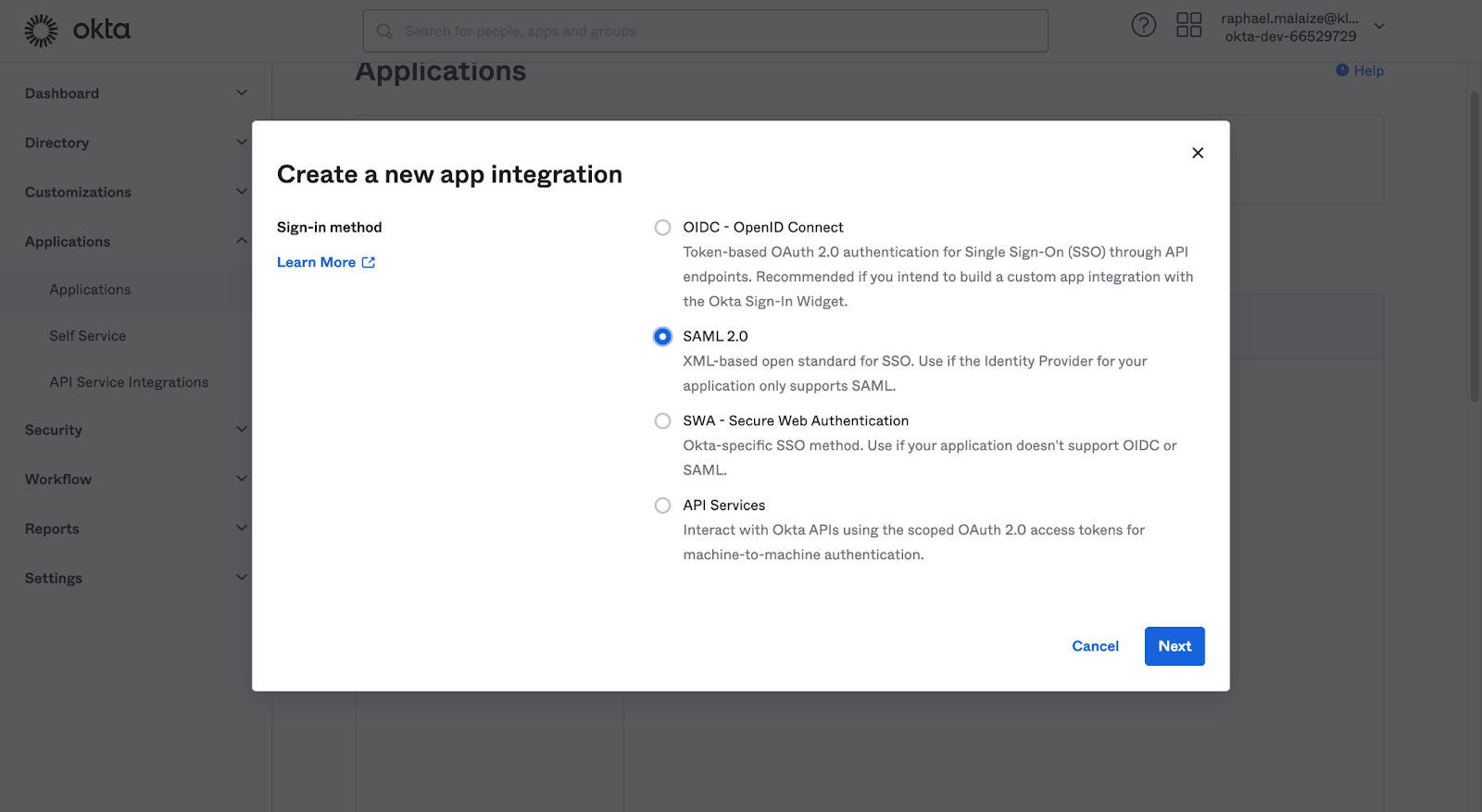
Task: Select the OIDC - OpenID Connect option
Action: click(662, 228)
